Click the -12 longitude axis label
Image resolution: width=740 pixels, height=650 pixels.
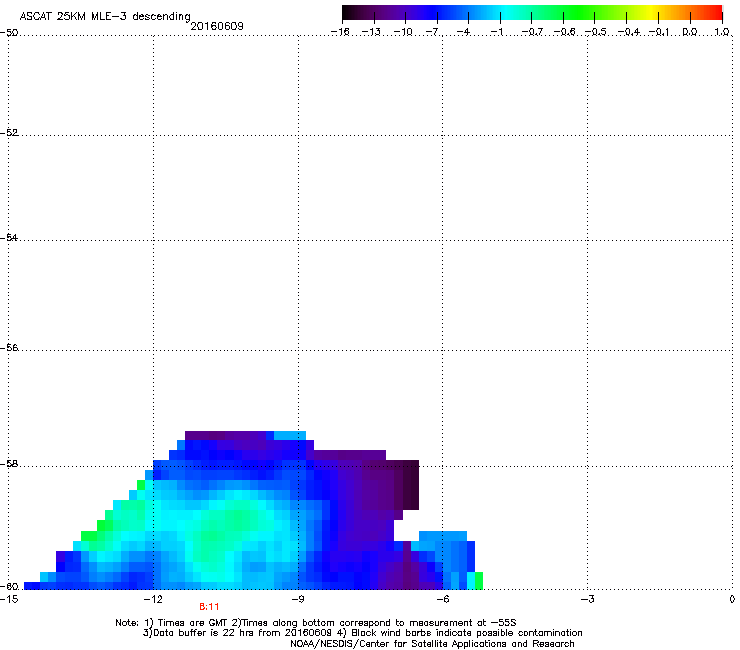[x=153, y=599]
